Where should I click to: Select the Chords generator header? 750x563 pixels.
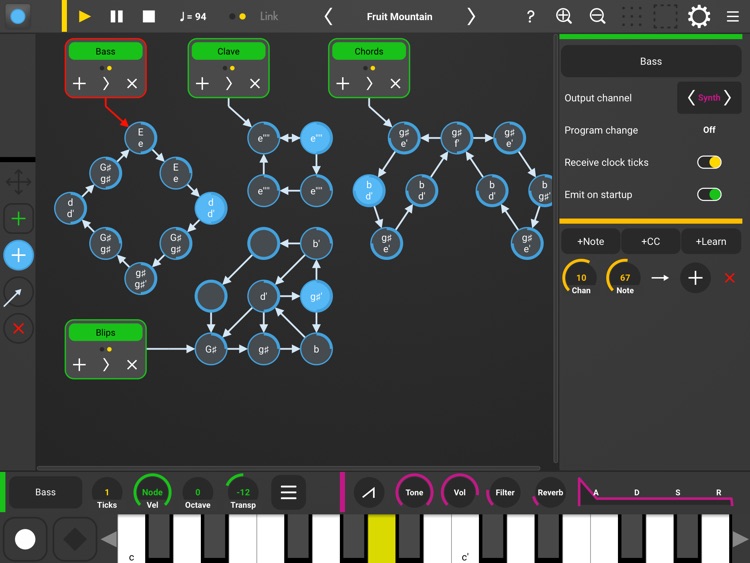tap(369, 51)
